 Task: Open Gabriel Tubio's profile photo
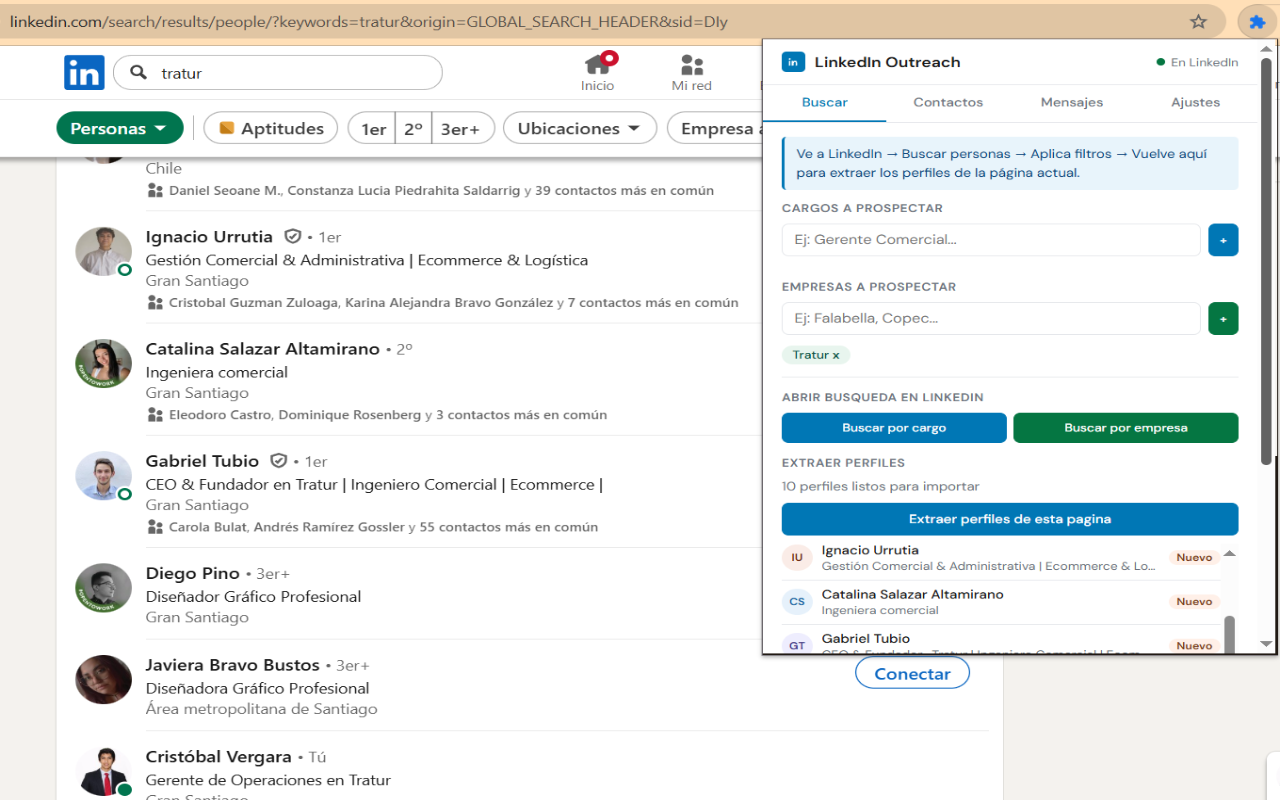point(104,476)
